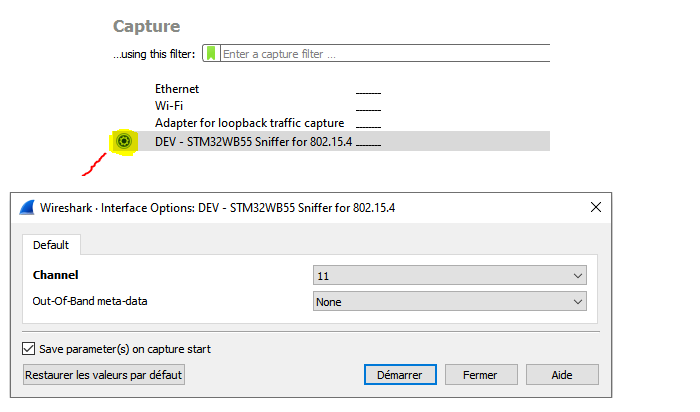Expand the Out-Of-Band meta-data dropdown arrow
This screenshot has width=700, height=412.
[578, 302]
